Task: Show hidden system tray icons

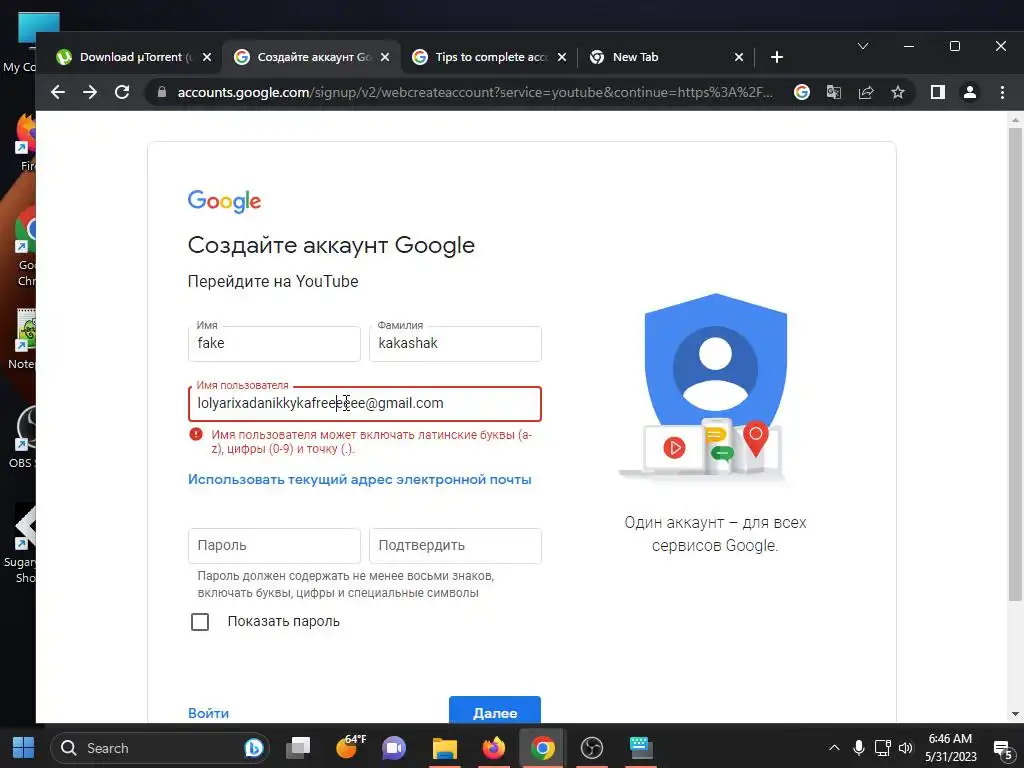Action: coord(834,748)
